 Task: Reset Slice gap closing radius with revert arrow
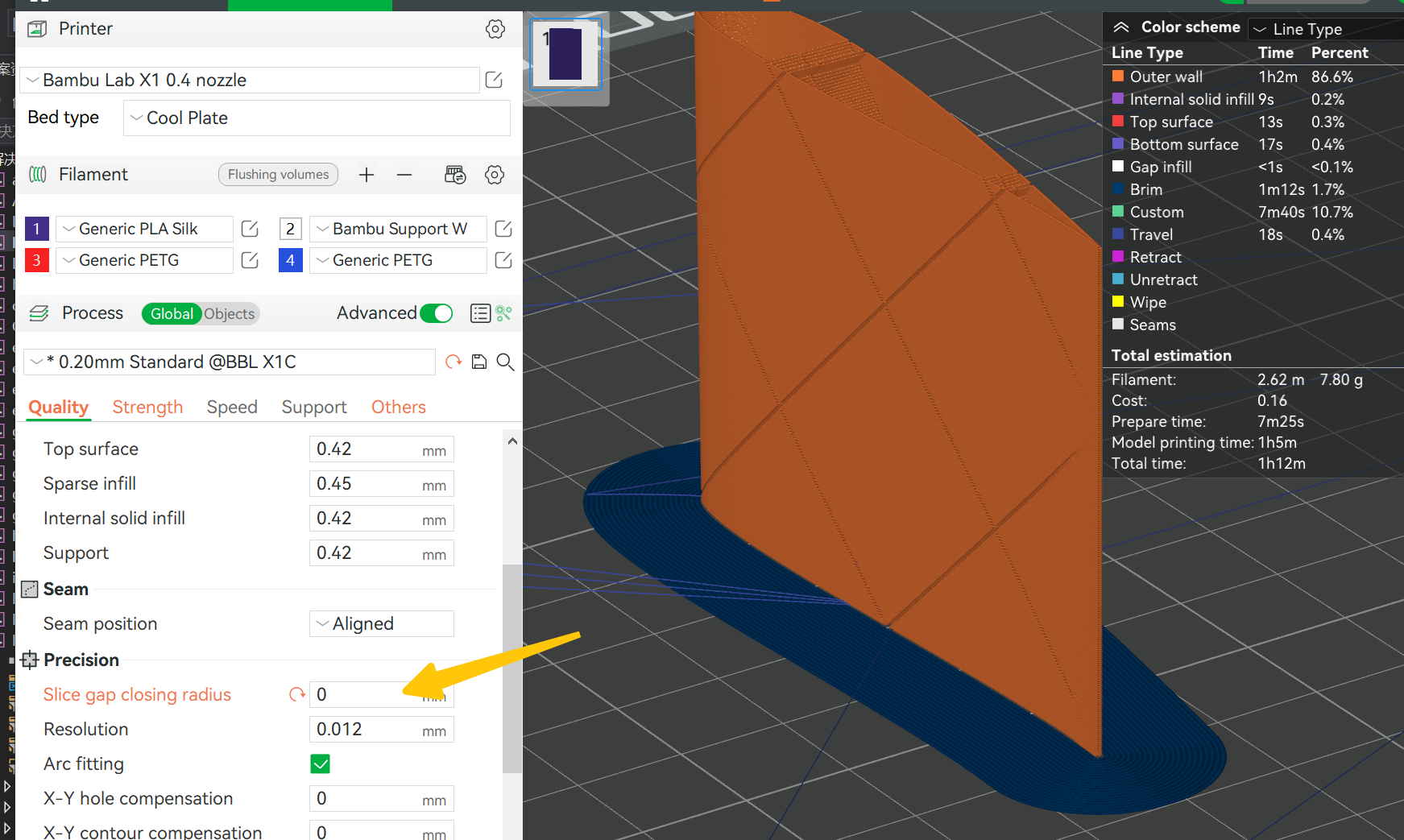pos(295,693)
